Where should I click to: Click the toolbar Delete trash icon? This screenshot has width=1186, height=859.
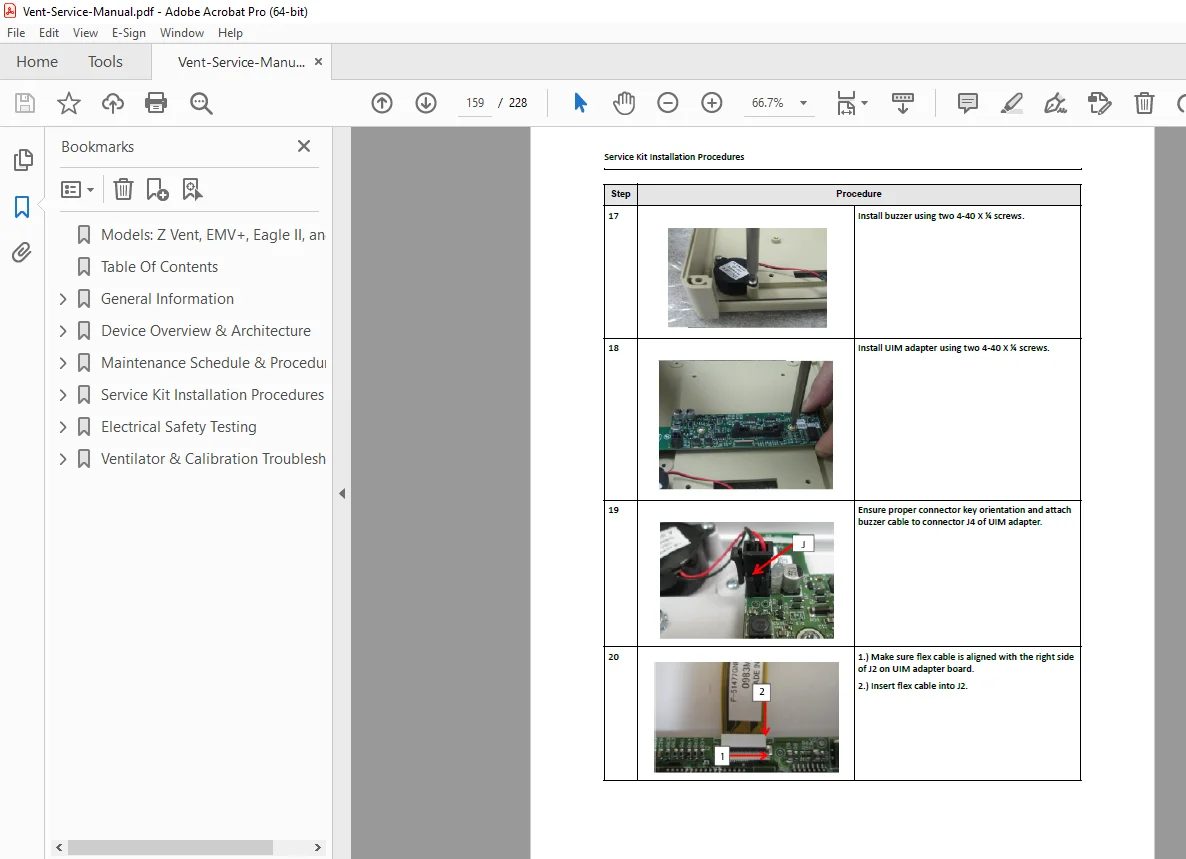(x=1144, y=103)
